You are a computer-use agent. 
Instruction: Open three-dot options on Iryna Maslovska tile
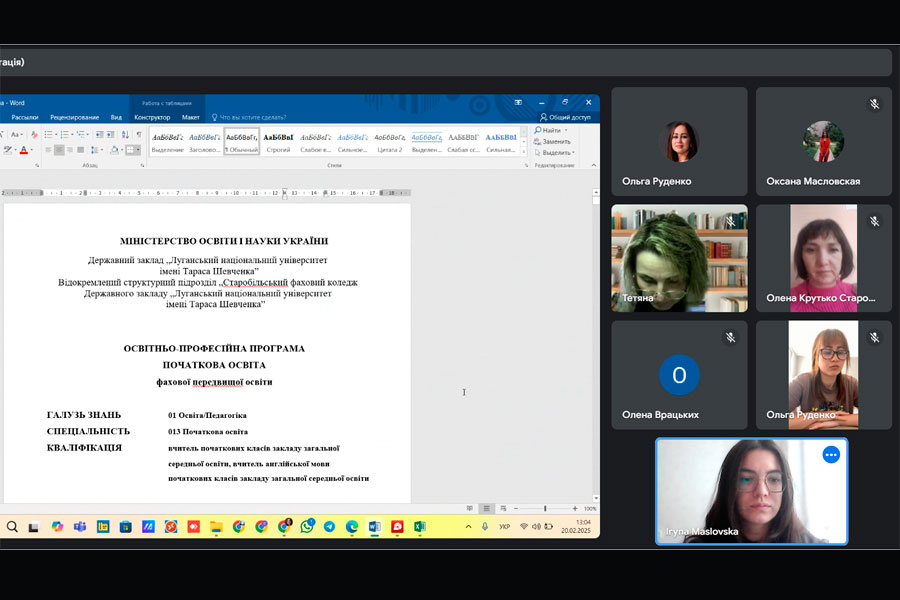[830, 455]
